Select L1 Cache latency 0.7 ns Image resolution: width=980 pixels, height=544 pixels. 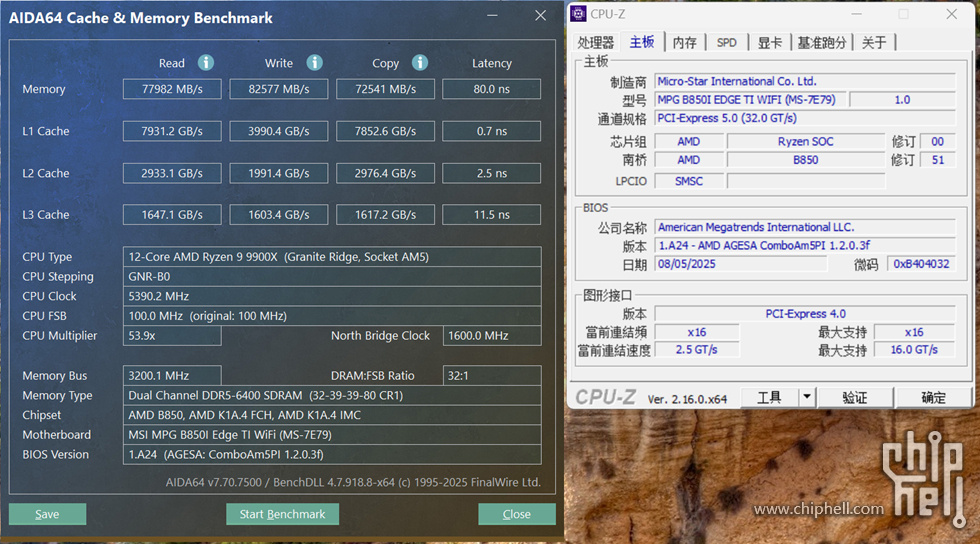pos(491,131)
